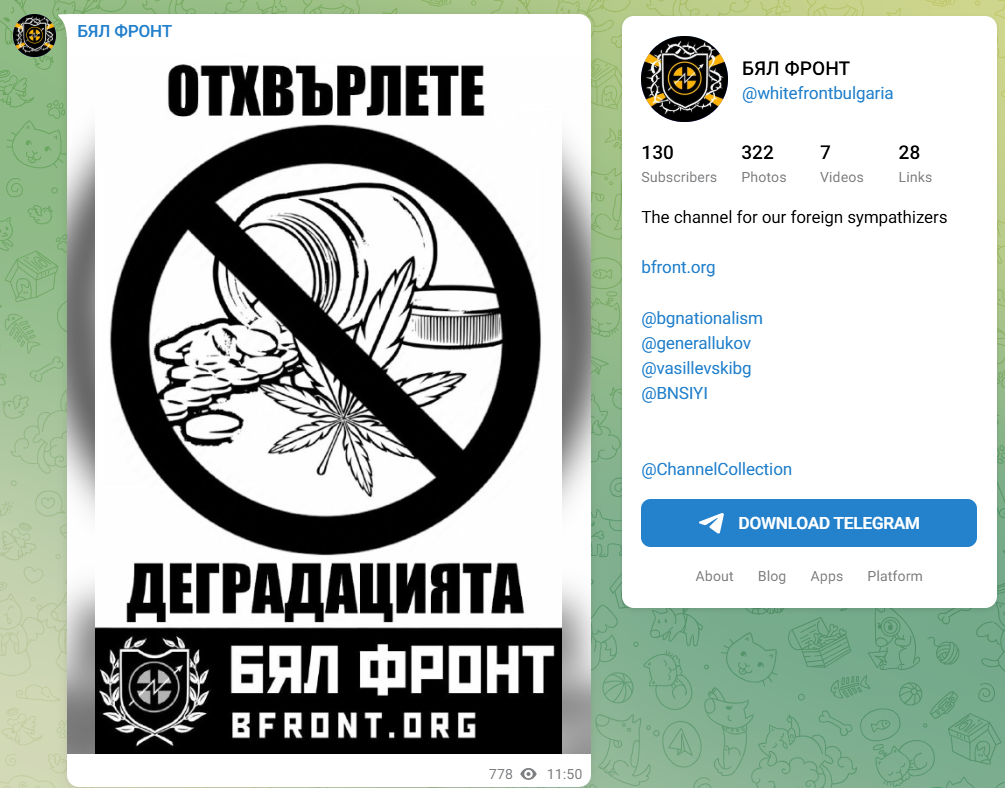Viewport: 1005px width, 788px height.
Task: Open the large channel logo in info card
Action: (685, 79)
